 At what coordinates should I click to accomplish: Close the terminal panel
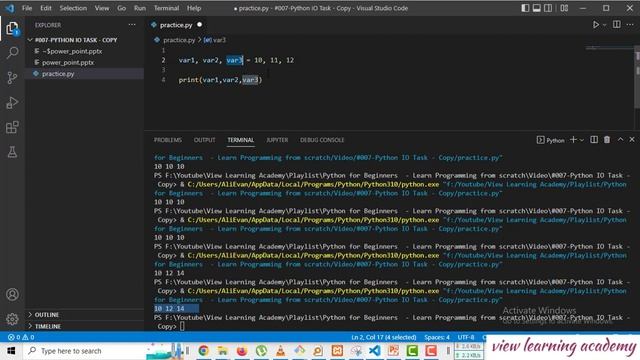click(632, 140)
